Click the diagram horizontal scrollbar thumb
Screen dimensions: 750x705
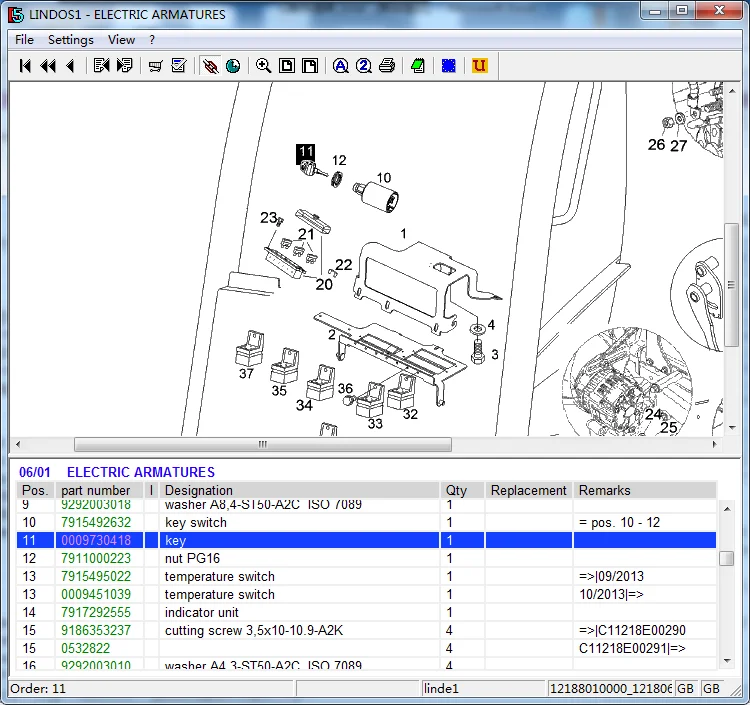click(x=263, y=444)
